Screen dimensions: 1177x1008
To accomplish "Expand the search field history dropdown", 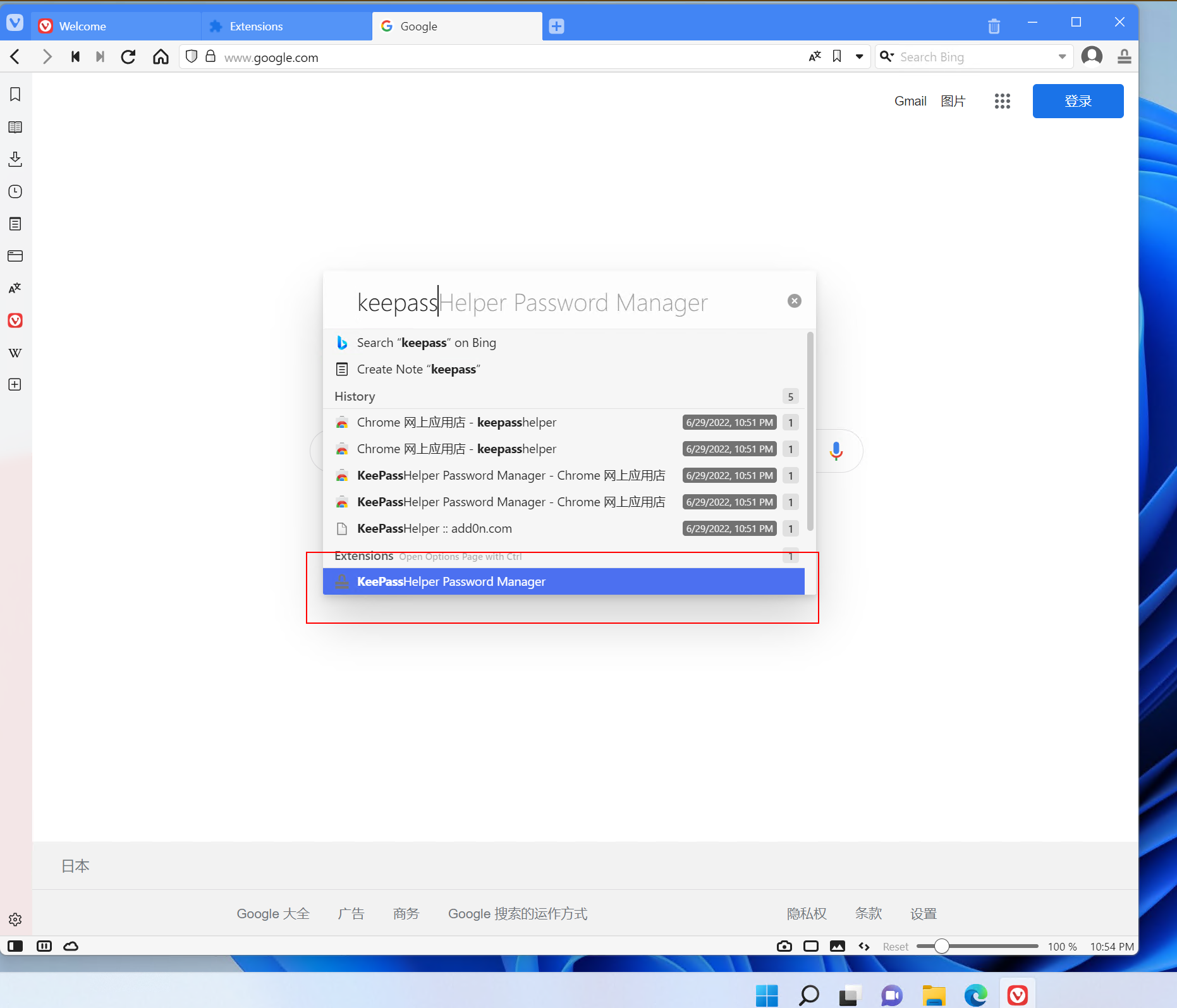I will click(x=1062, y=57).
